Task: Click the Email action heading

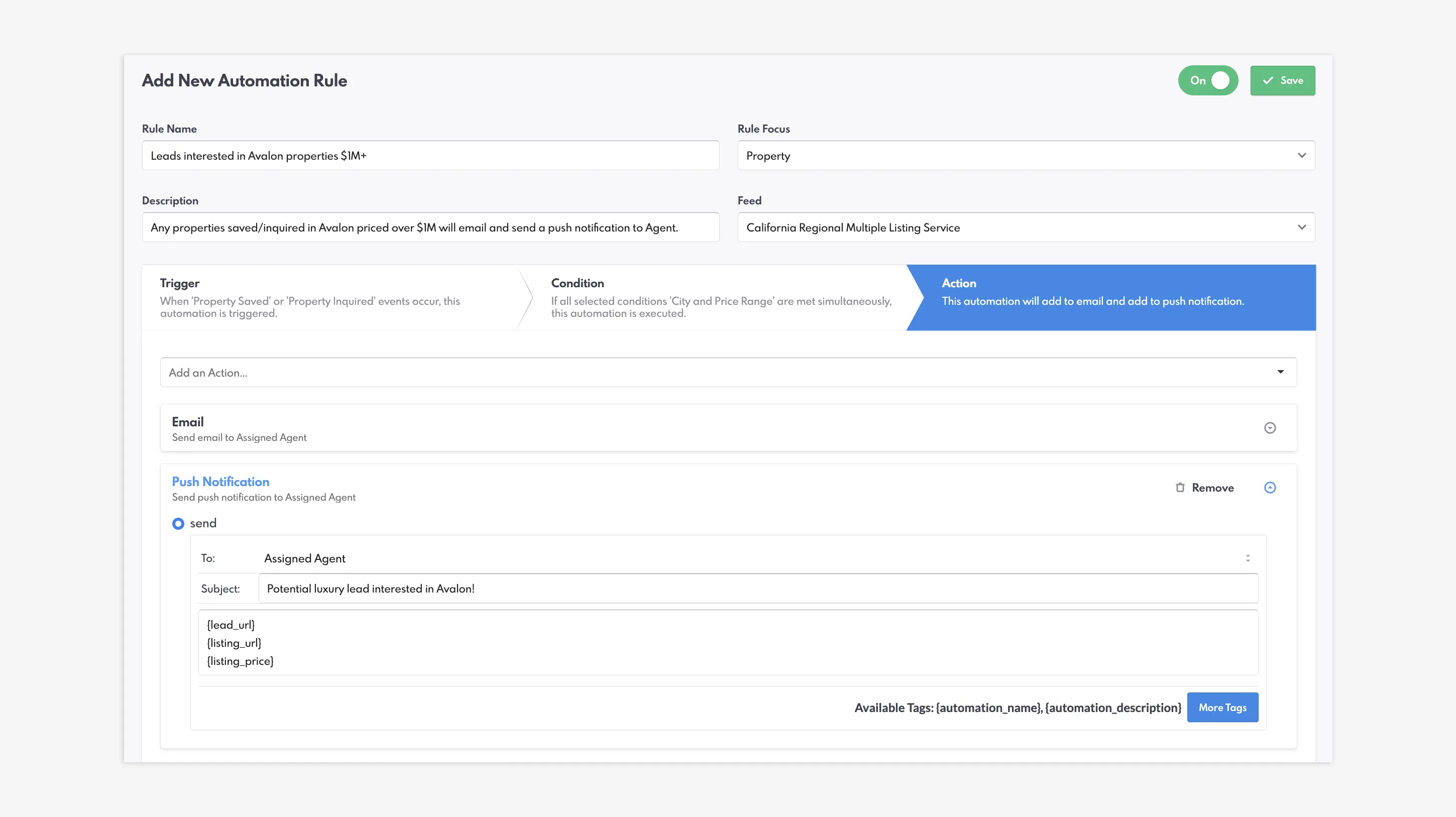Action: tap(188, 422)
